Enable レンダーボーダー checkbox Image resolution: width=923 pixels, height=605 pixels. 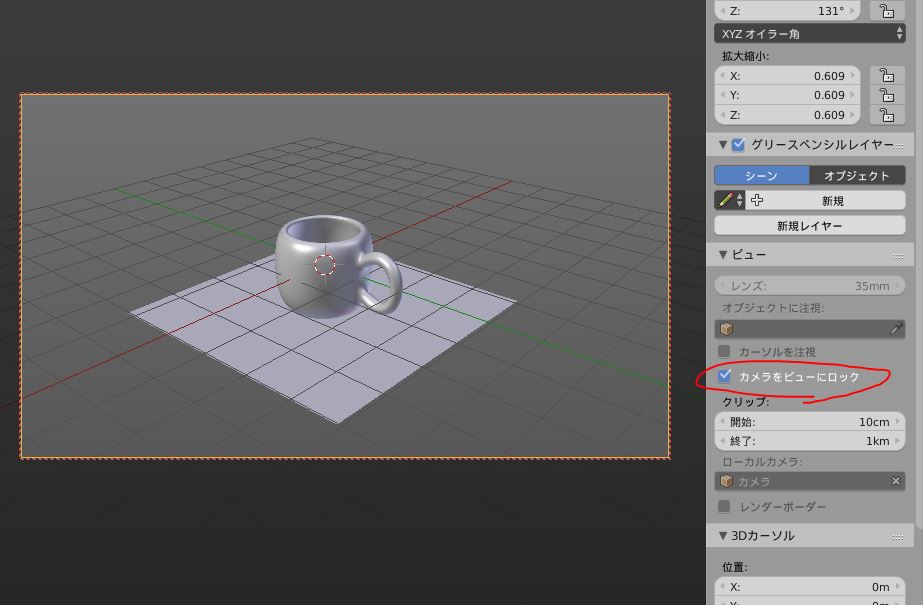click(x=725, y=506)
